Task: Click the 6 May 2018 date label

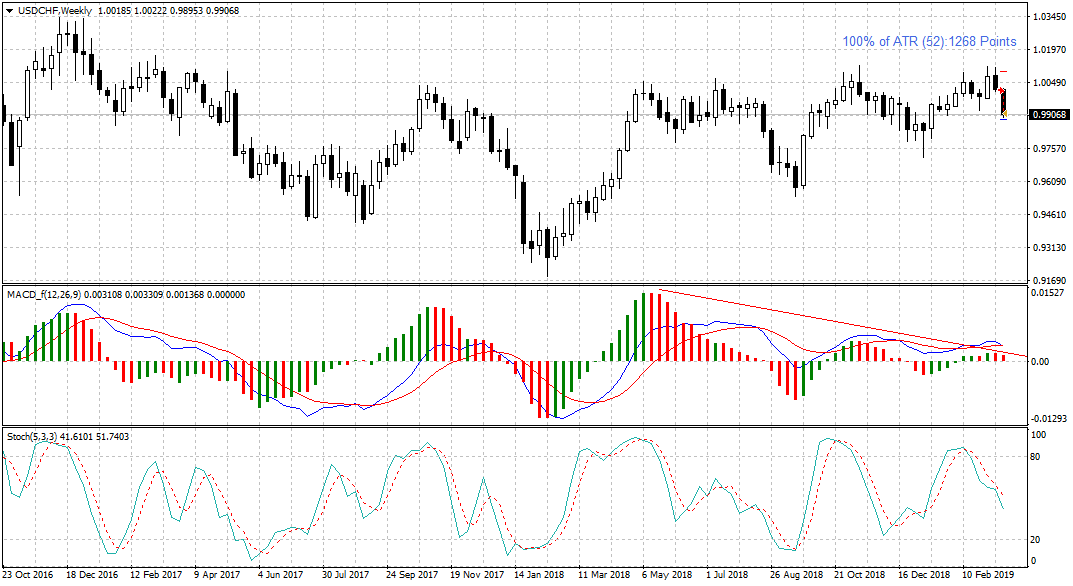Action: pyautogui.click(x=667, y=574)
